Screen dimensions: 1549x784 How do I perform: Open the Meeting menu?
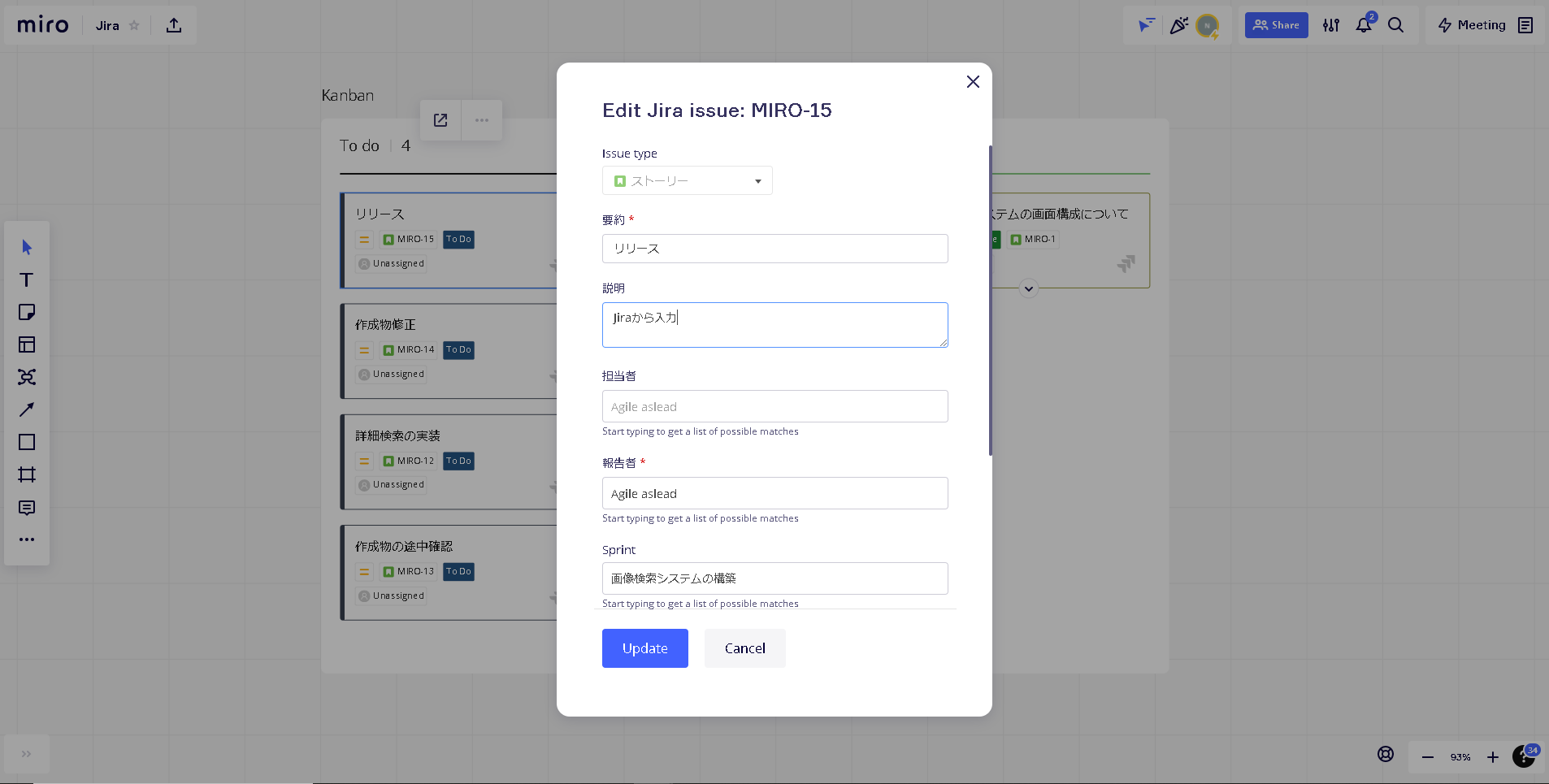(1471, 25)
